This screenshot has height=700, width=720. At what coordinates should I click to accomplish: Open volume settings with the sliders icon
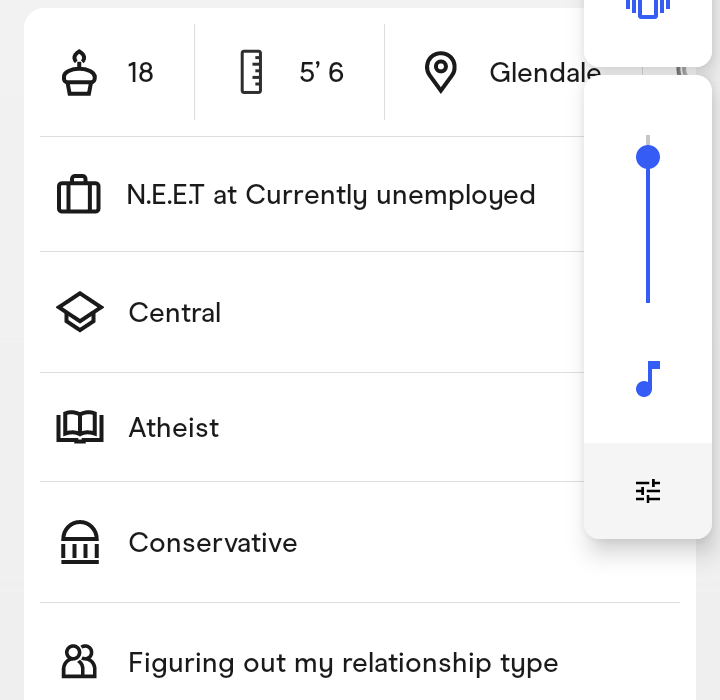648,491
